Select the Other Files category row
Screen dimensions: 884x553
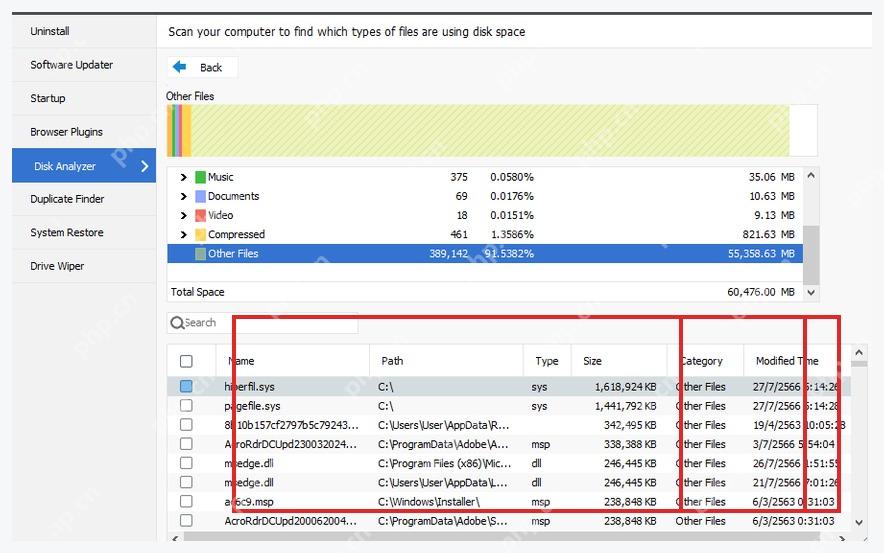point(485,254)
